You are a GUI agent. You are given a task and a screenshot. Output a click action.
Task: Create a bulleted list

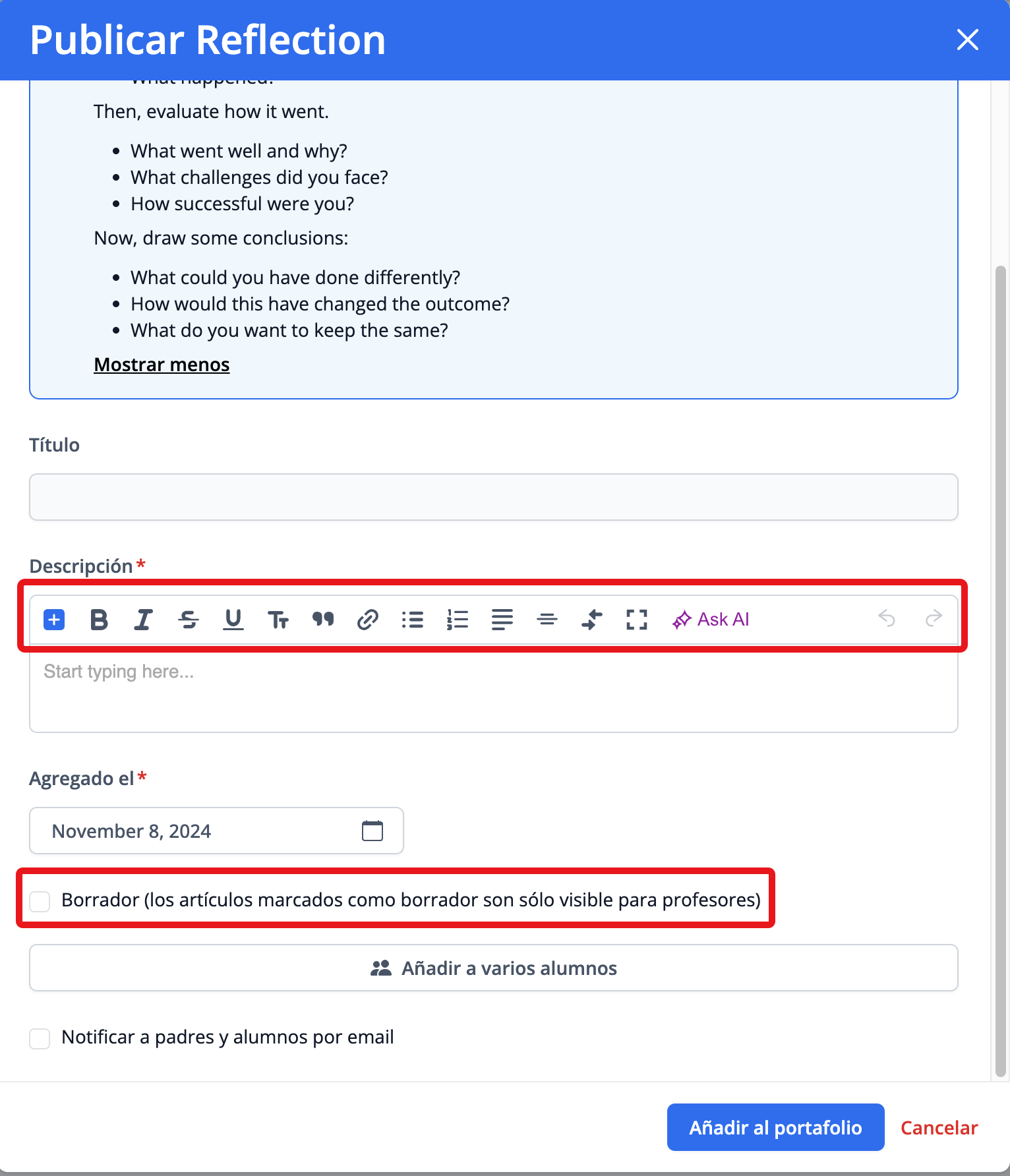(x=413, y=620)
